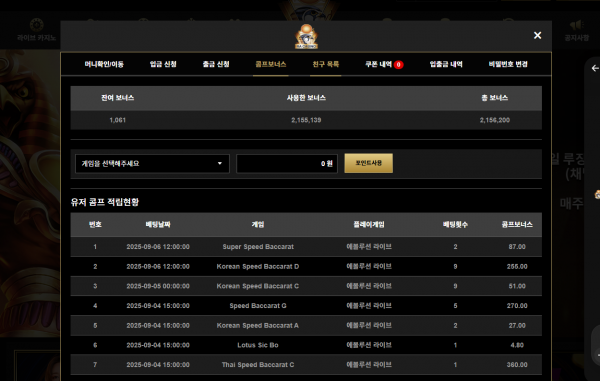Open the 라이브 카지노 chip icon
This screenshot has height=381, width=600.
click(36, 25)
